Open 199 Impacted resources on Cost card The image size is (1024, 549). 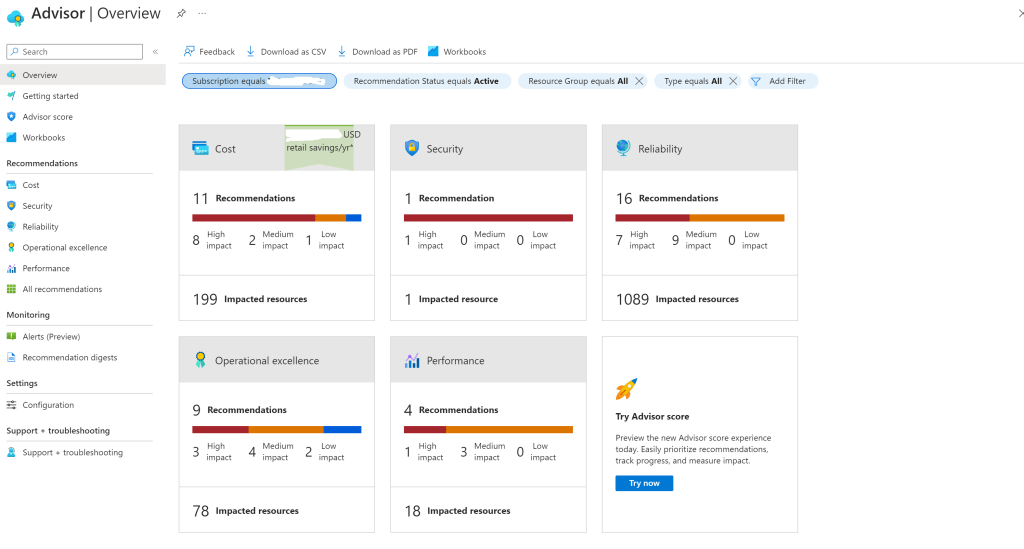[x=249, y=299]
